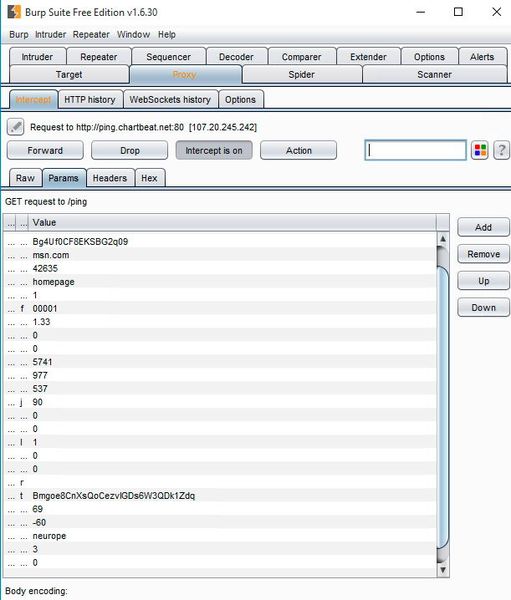This screenshot has width=511, height=600.
Task: Open the Repeater menu in menu bar
Action: tap(91, 34)
